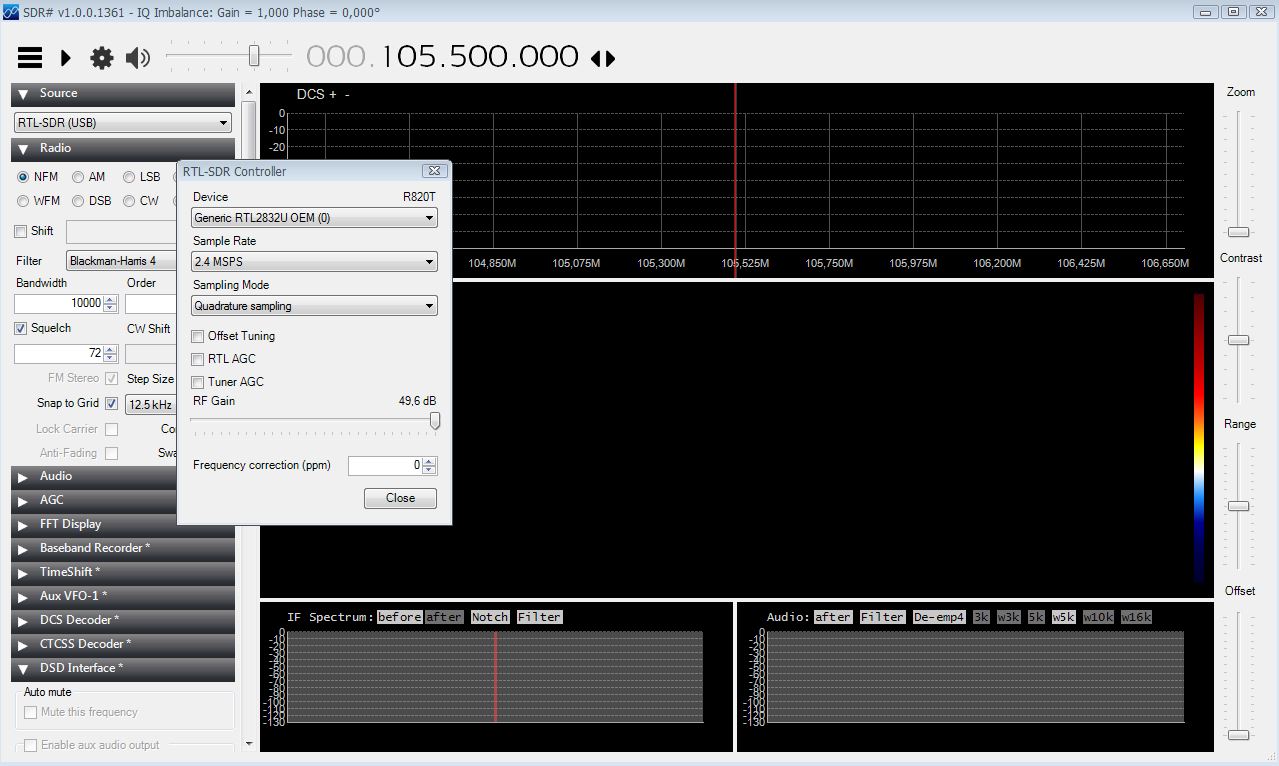
Task: Mute audio with the speaker icon
Action: pyautogui.click(x=138, y=58)
